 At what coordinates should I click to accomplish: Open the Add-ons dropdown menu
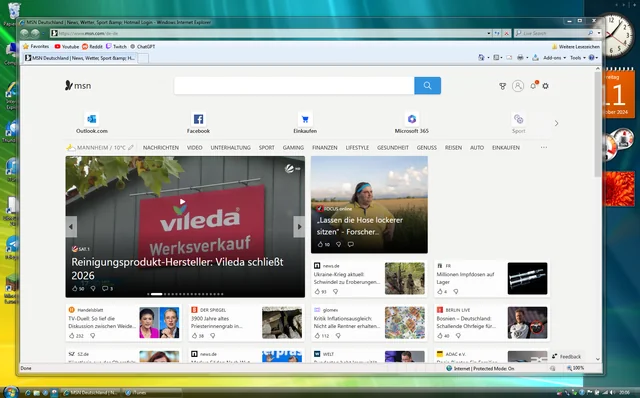[554, 58]
